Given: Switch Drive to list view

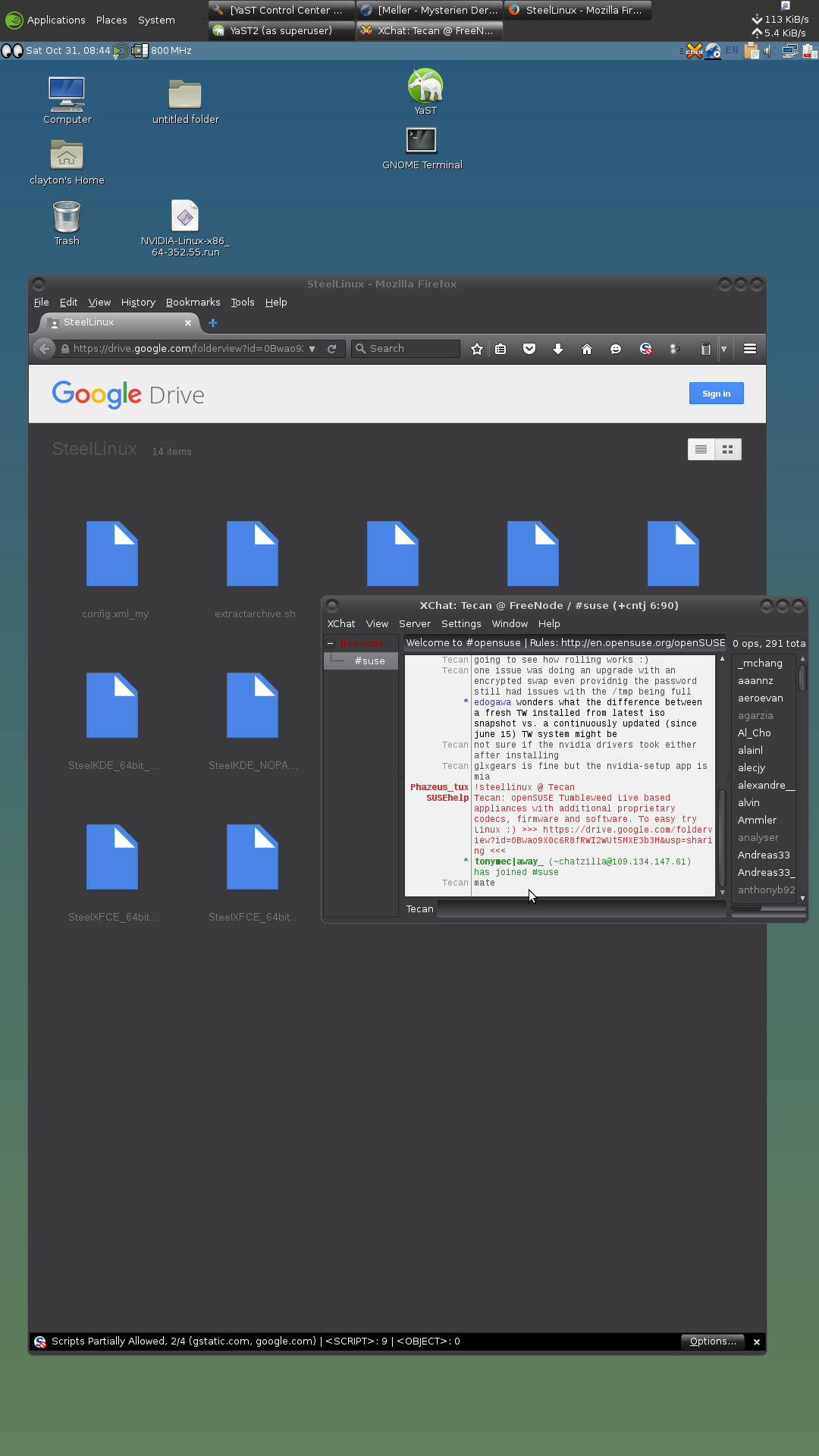Looking at the screenshot, I should tap(701, 450).
